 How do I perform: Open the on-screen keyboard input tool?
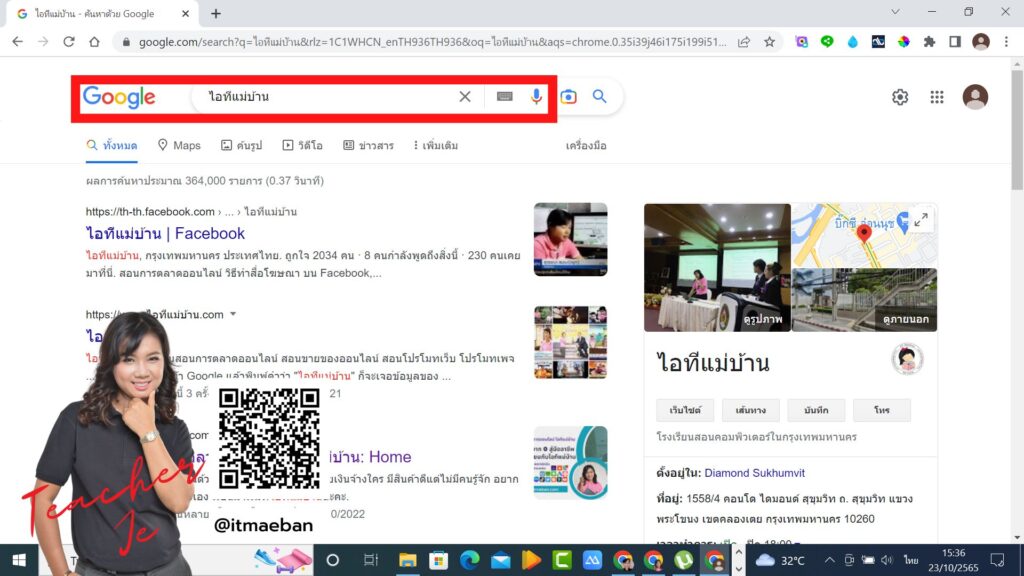click(x=503, y=97)
